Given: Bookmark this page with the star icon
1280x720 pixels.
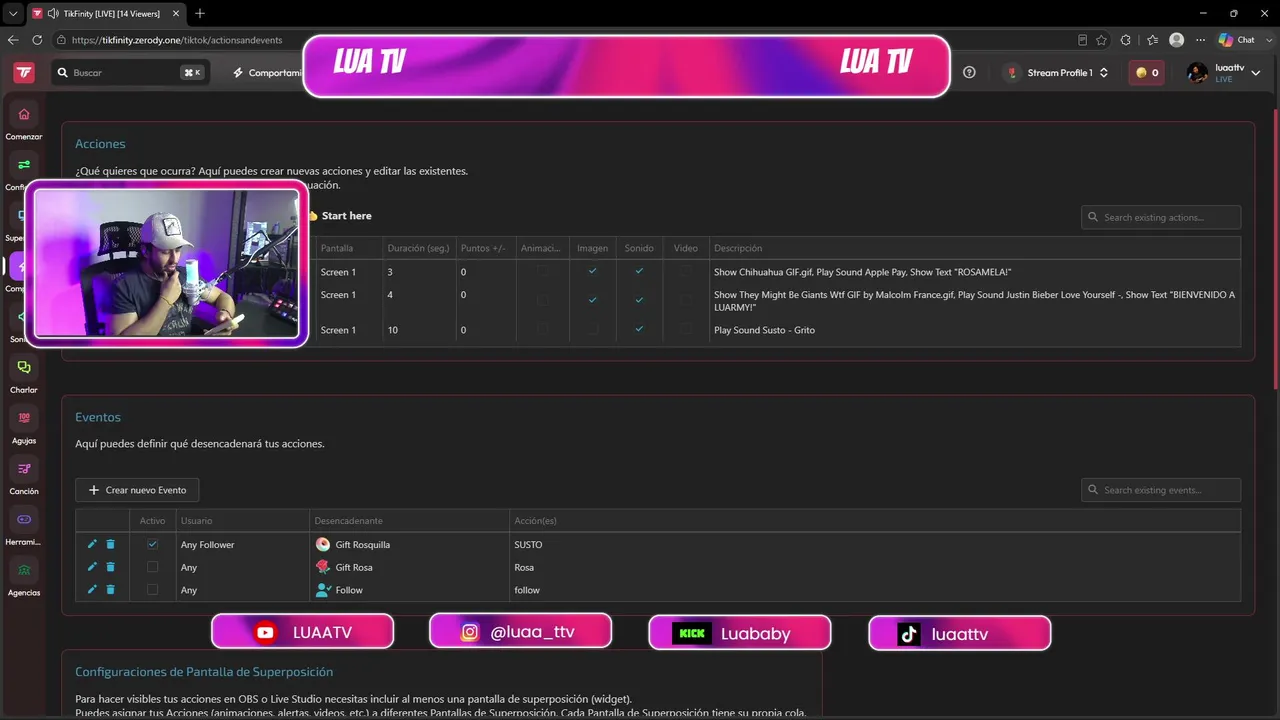Looking at the screenshot, I should (1101, 40).
